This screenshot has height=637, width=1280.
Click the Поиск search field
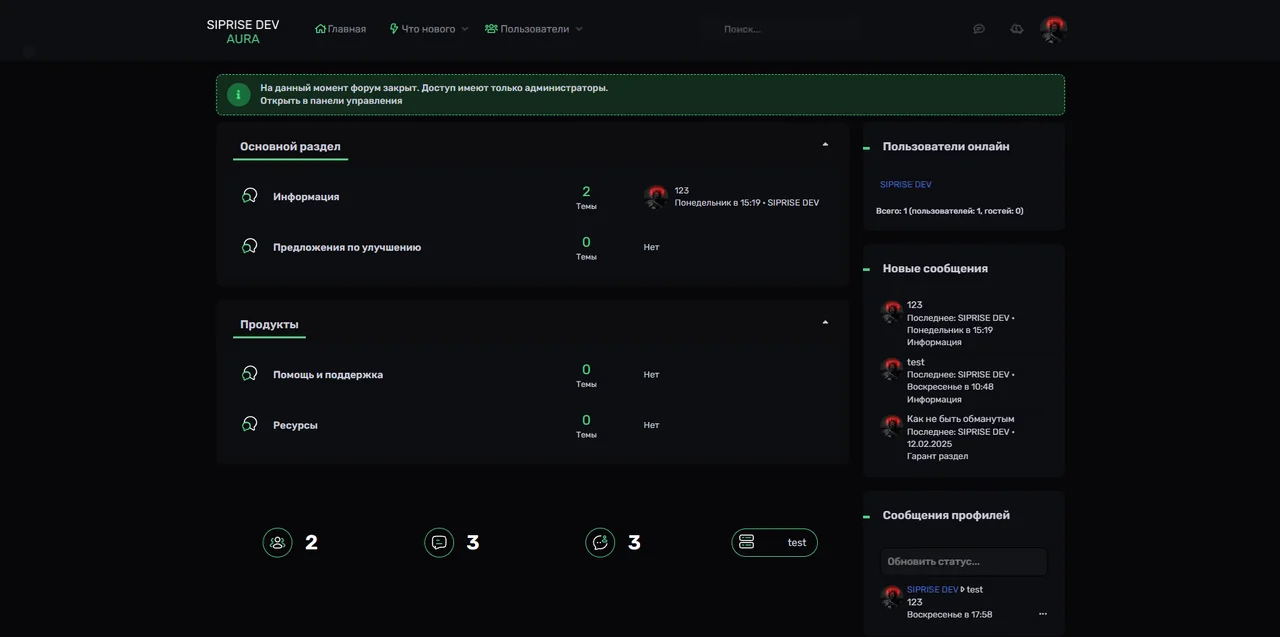point(780,29)
